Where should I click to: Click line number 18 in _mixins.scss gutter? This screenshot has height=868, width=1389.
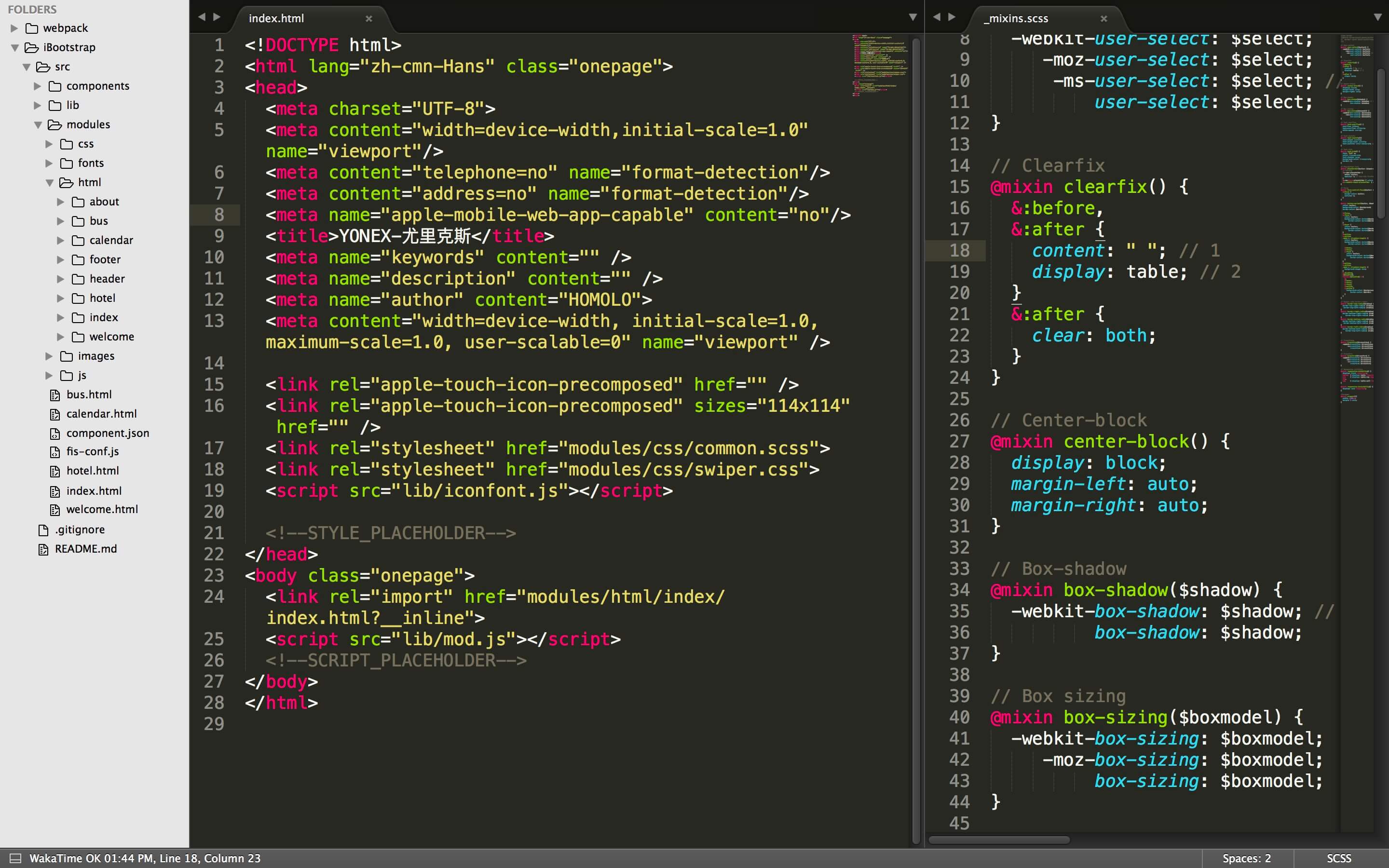(959, 250)
